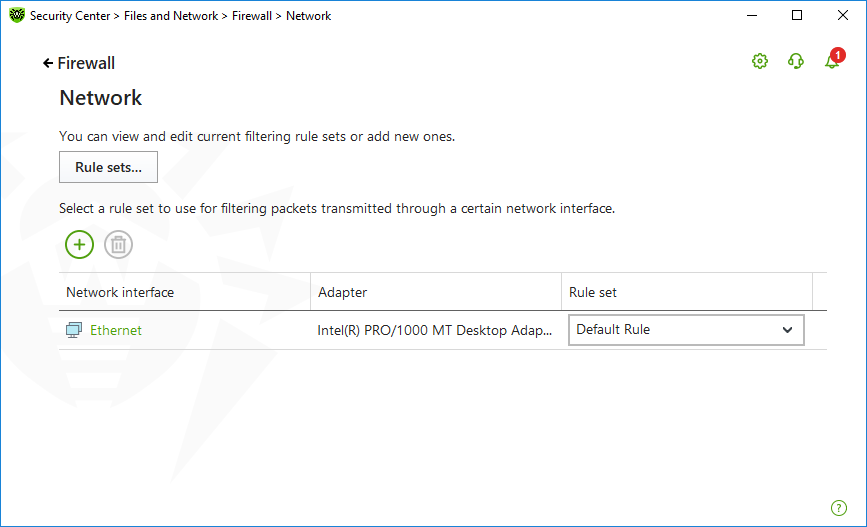Click the trash delete icon
867x527 pixels.
pos(118,244)
